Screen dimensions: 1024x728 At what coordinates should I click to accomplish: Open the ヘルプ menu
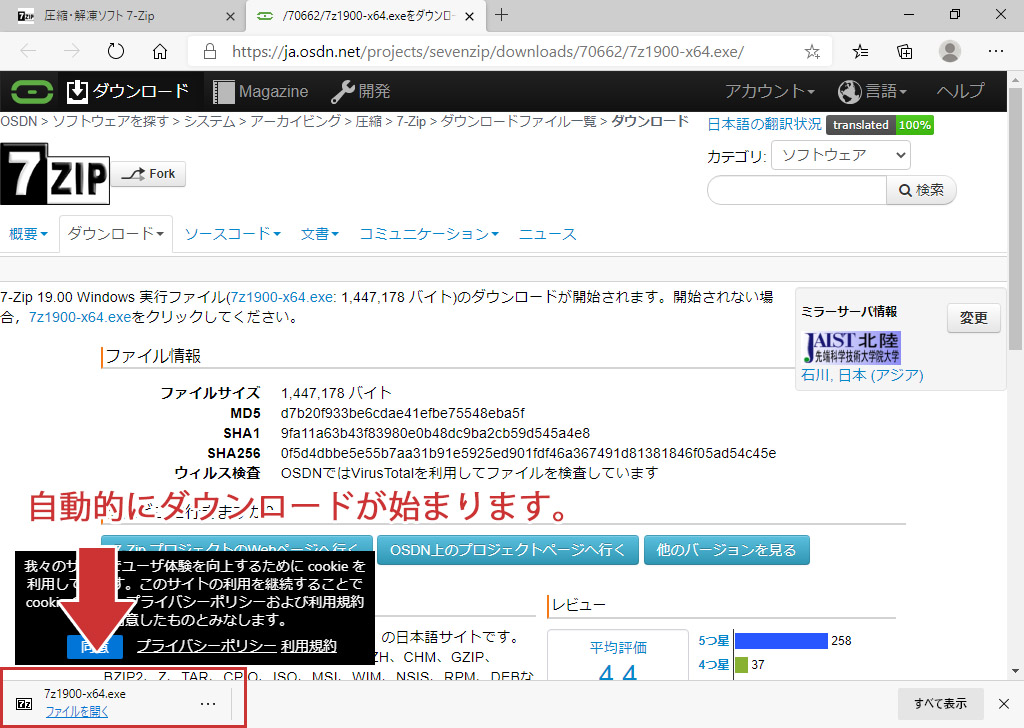tap(960, 91)
